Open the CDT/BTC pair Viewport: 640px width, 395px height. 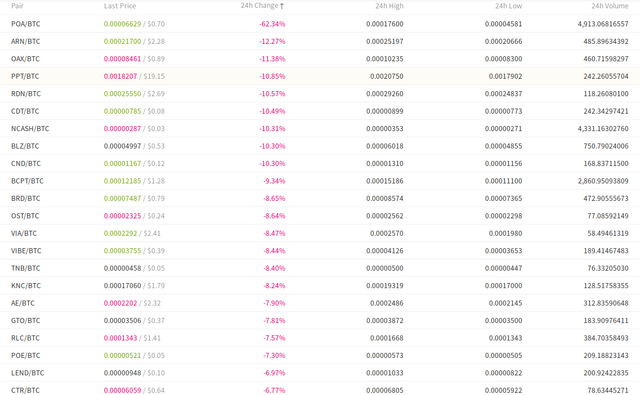[x=25, y=111]
